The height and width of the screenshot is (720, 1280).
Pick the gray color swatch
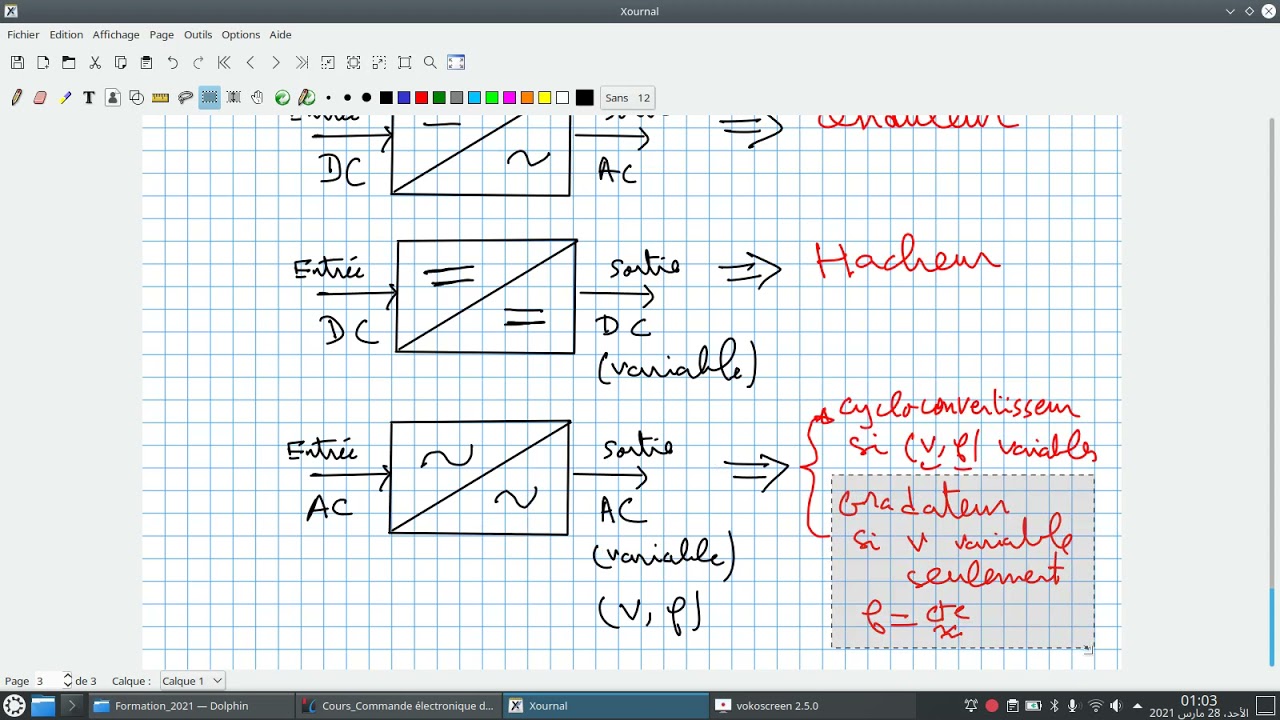coord(456,97)
